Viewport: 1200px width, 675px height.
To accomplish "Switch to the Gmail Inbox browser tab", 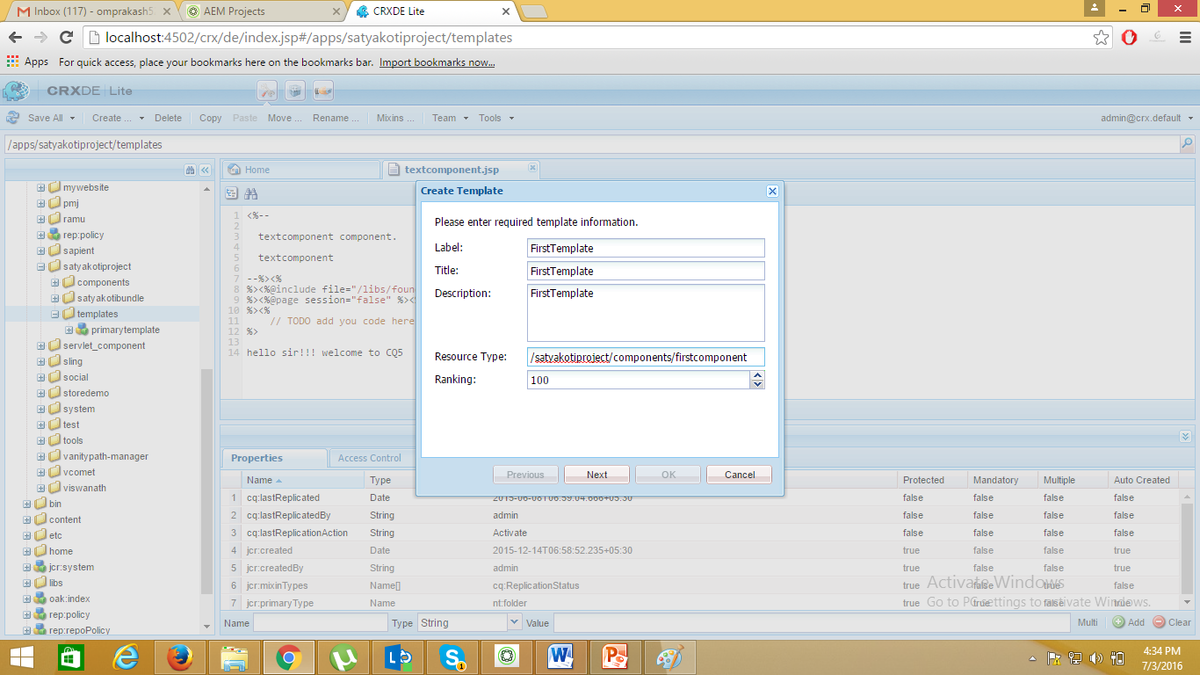I will (x=90, y=11).
